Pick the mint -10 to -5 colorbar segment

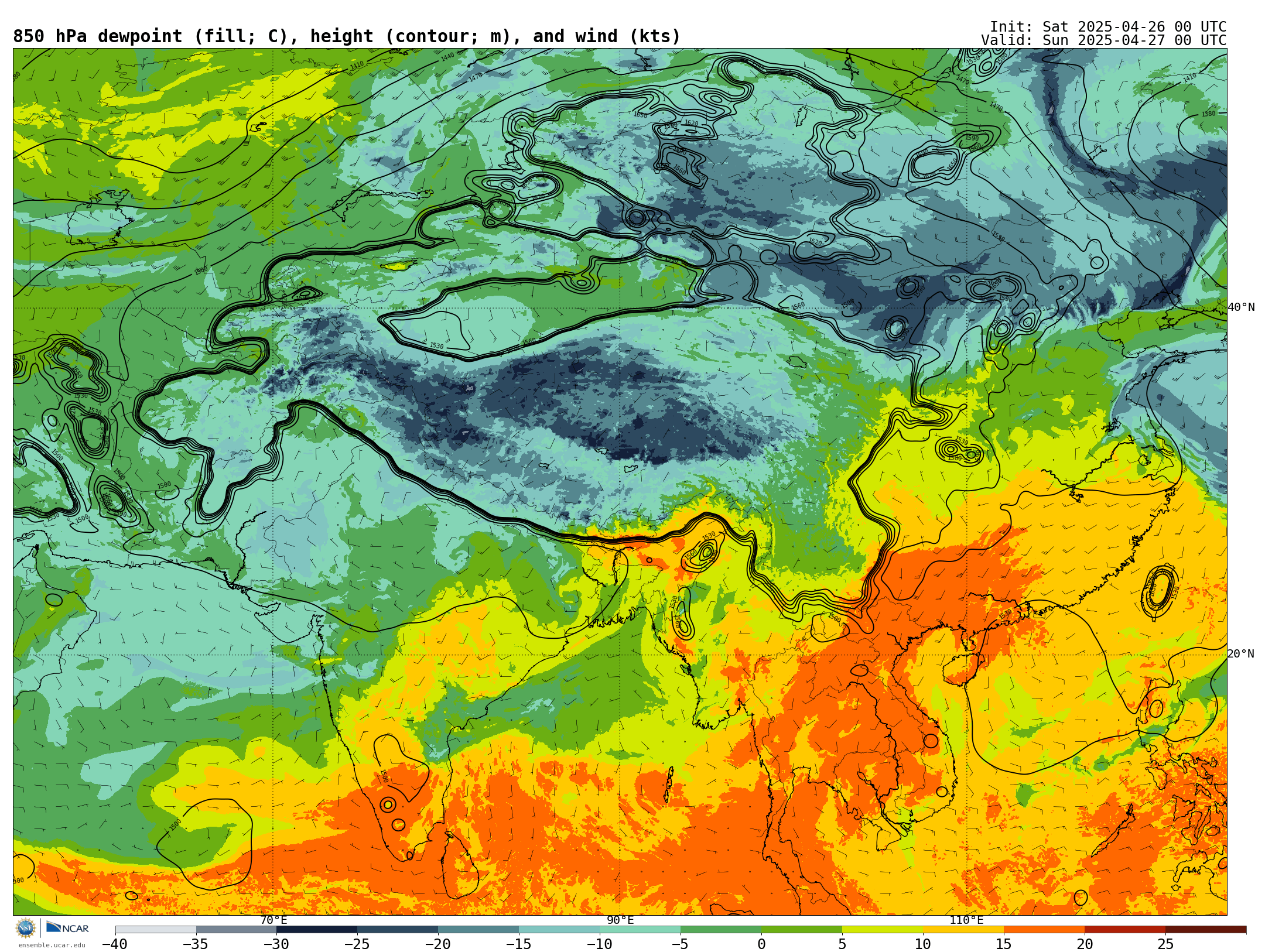click(641, 930)
